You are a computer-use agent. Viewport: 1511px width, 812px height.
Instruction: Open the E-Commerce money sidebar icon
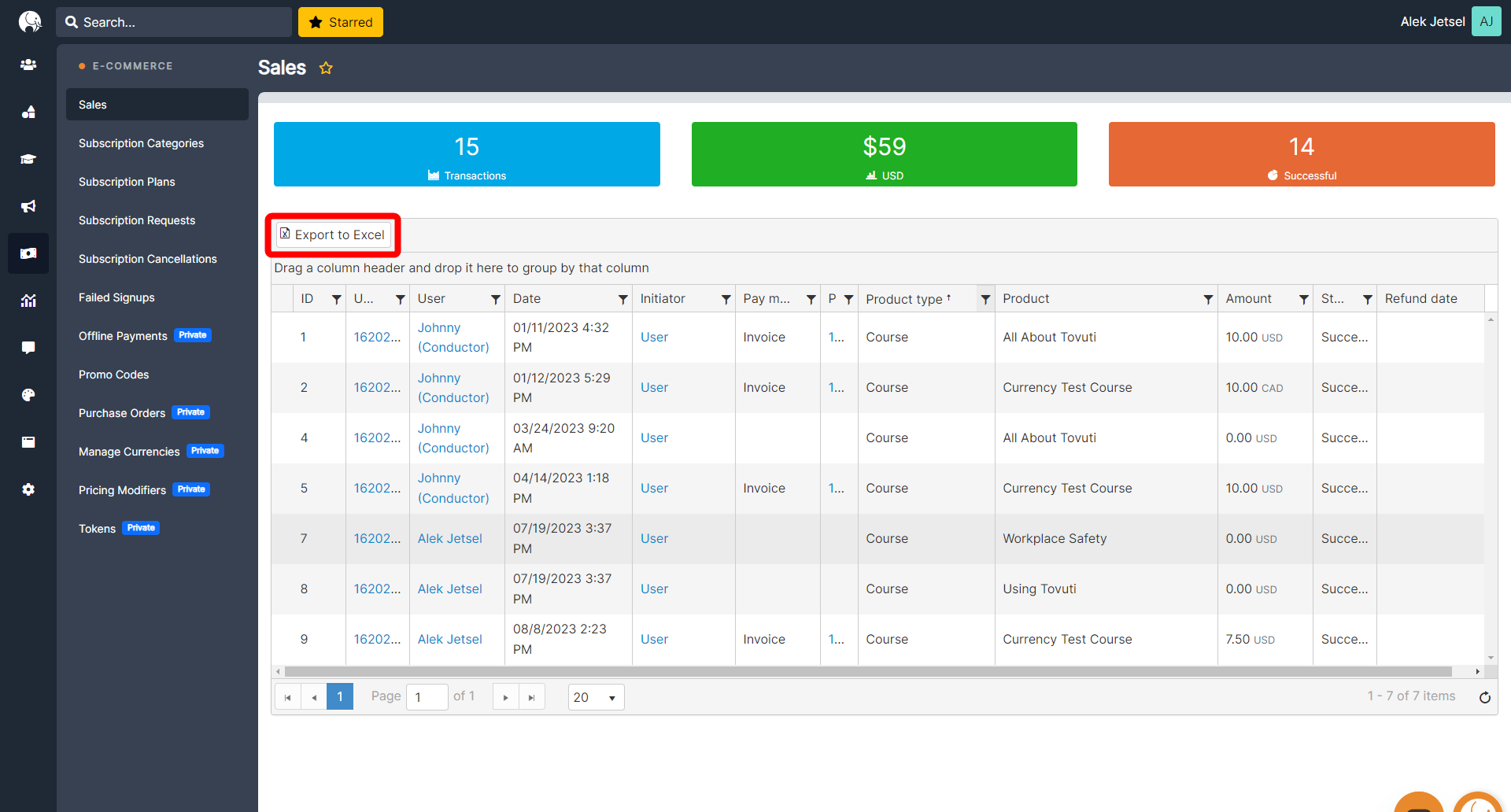point(28,253)
